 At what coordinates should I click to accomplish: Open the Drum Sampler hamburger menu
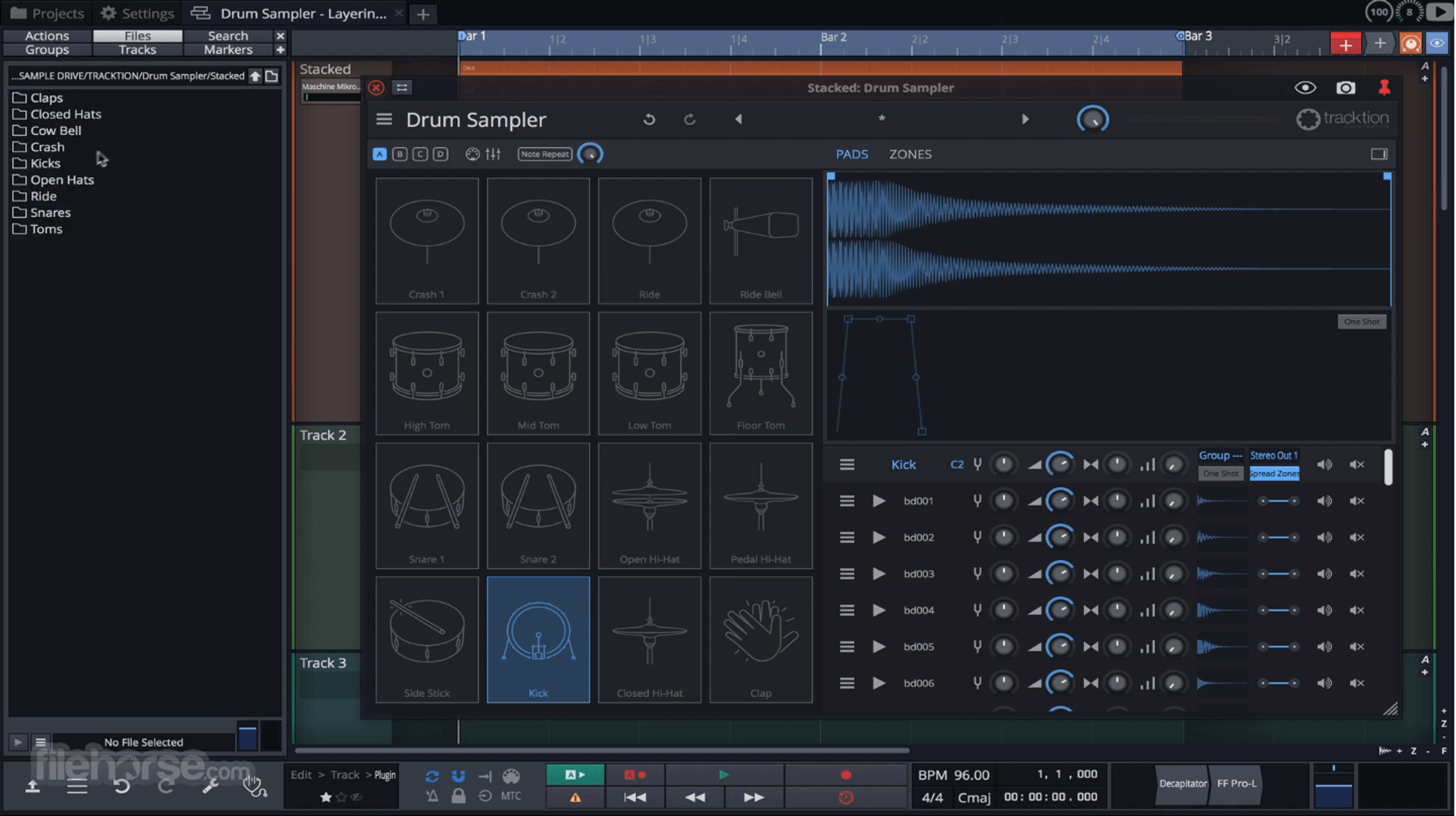click(x=384, y=119)
